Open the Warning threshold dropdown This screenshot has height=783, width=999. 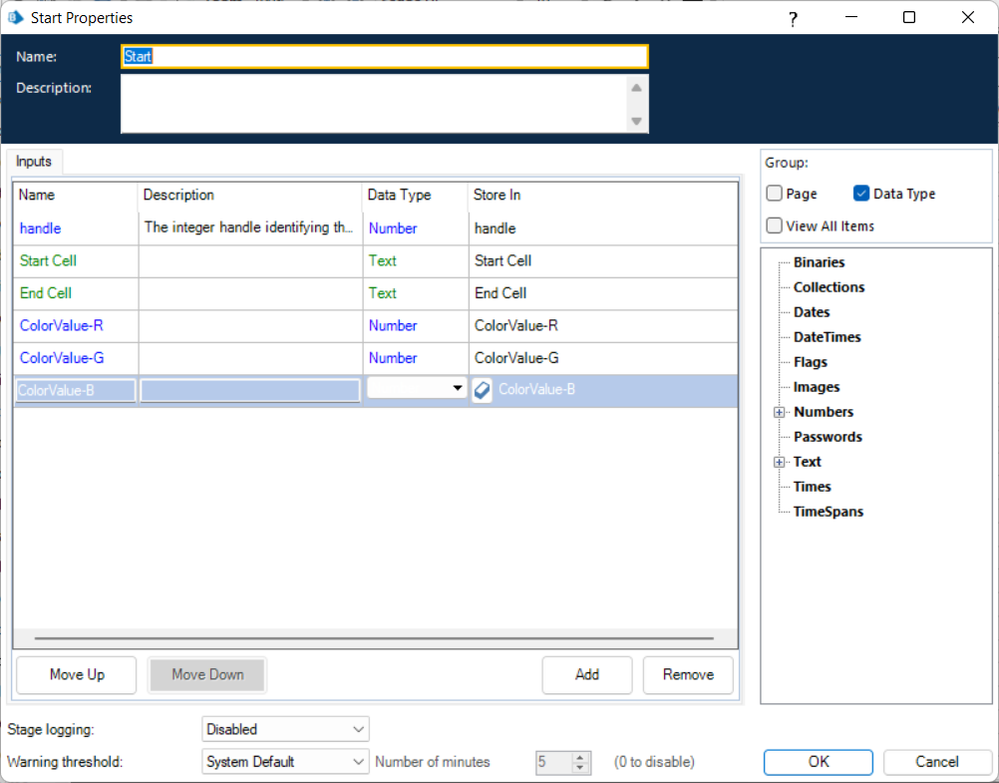point(286,761)
